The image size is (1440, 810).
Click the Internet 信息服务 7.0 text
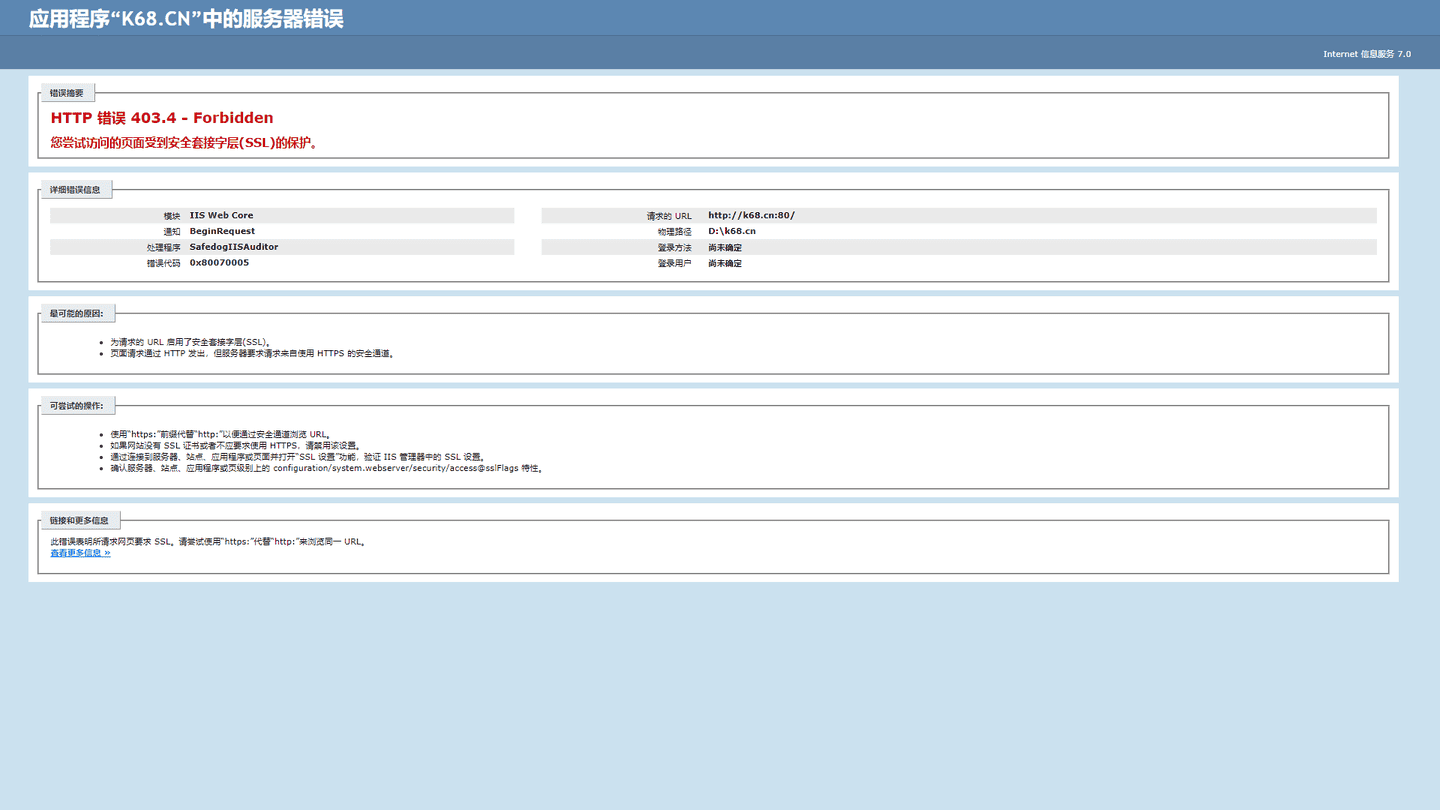pyautogui.click(x=1367, y=54)
